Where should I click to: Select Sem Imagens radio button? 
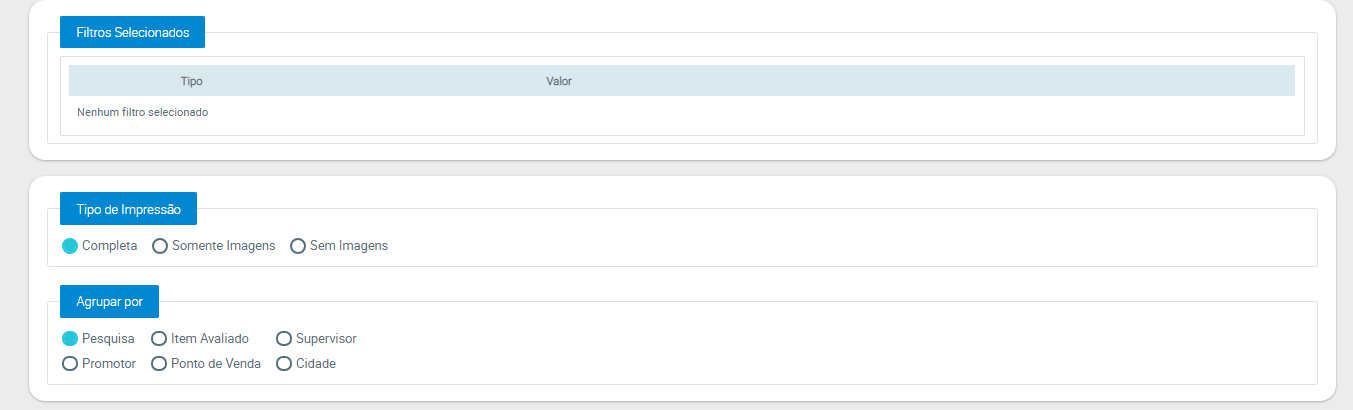click(297, 245)
